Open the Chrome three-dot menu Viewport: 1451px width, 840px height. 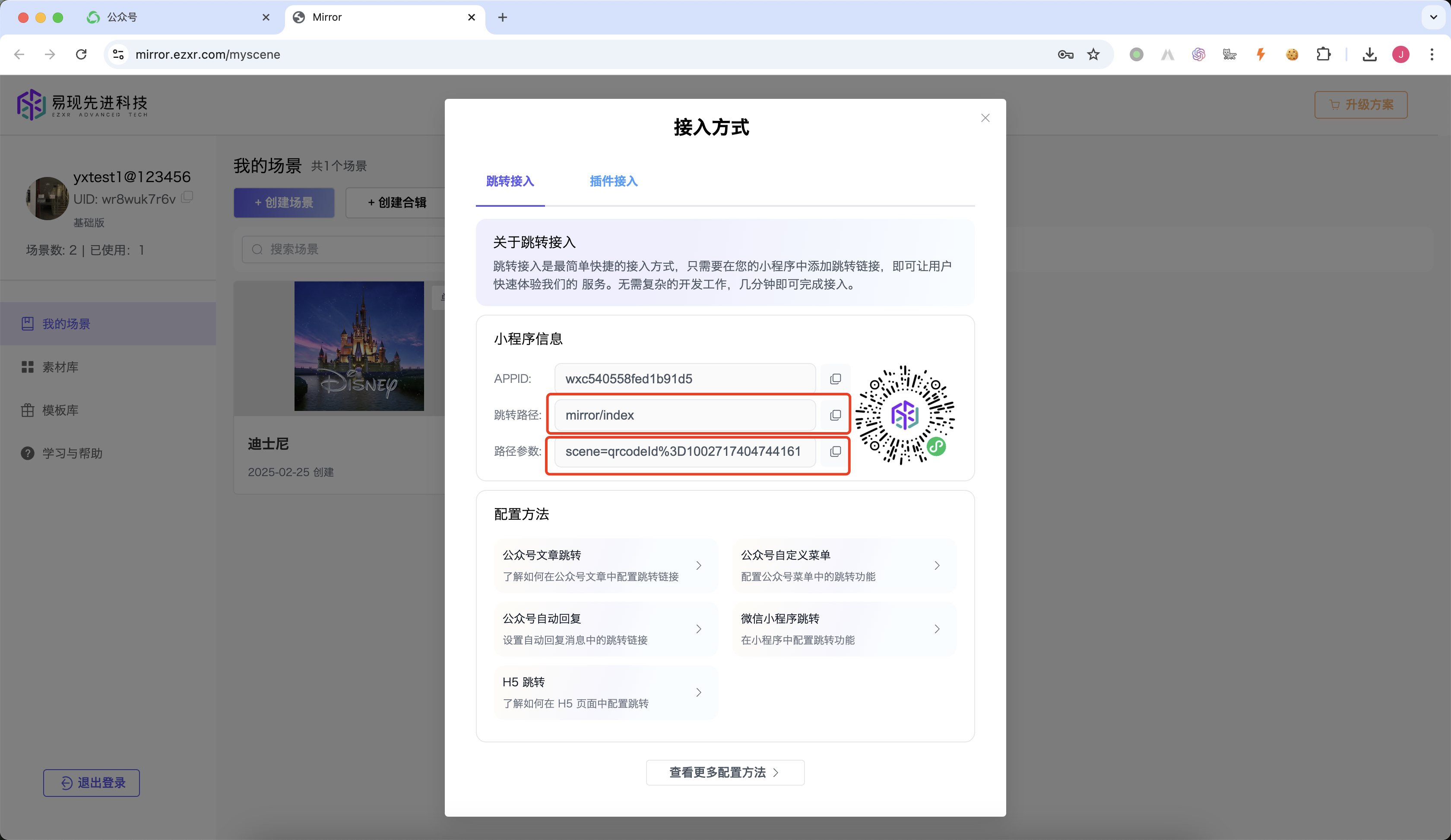tap(1432, 54)
